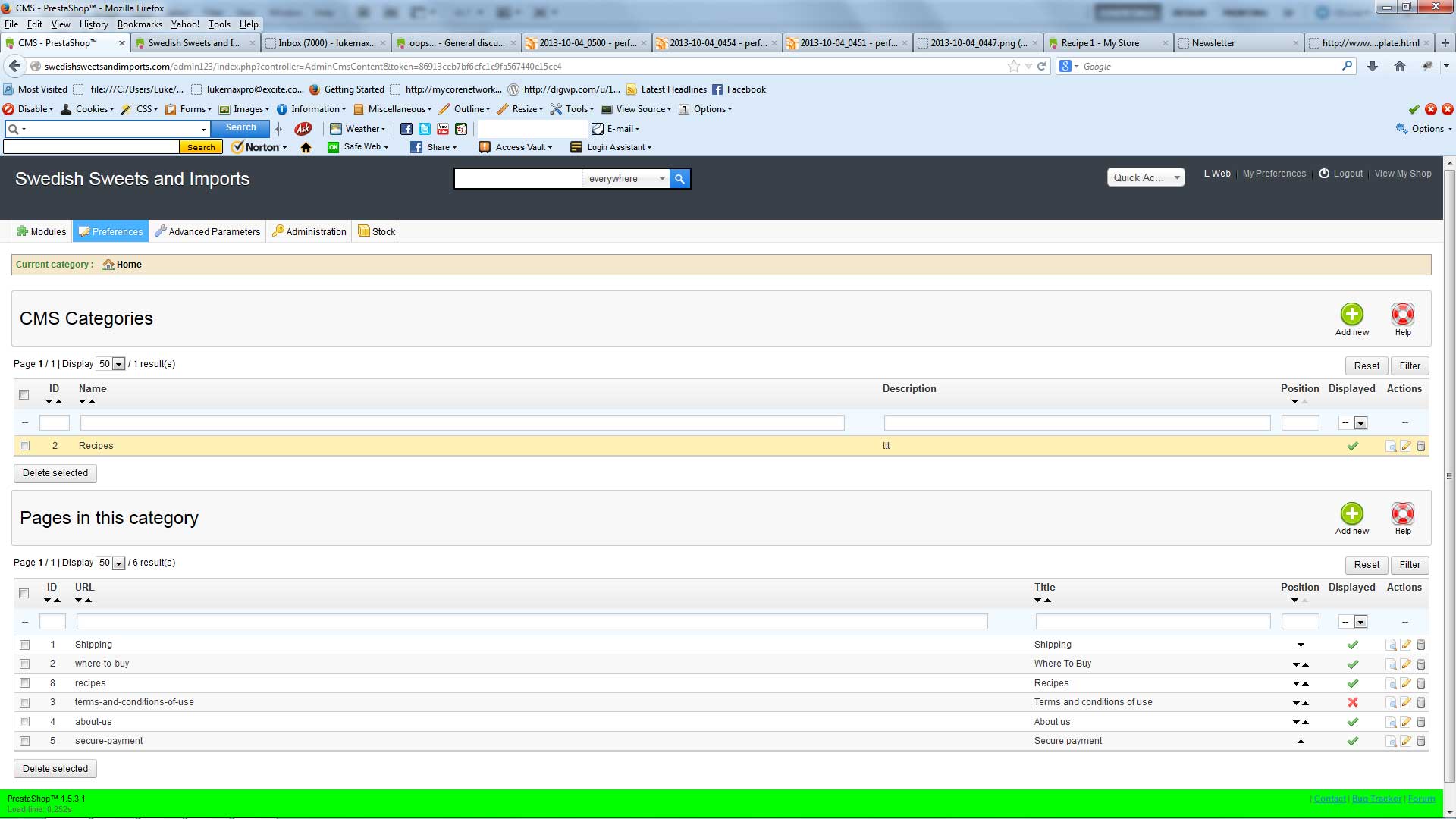1456x819 pixels.
Task: Click the blue search magnifier button
Action: [x=679, y=179]
